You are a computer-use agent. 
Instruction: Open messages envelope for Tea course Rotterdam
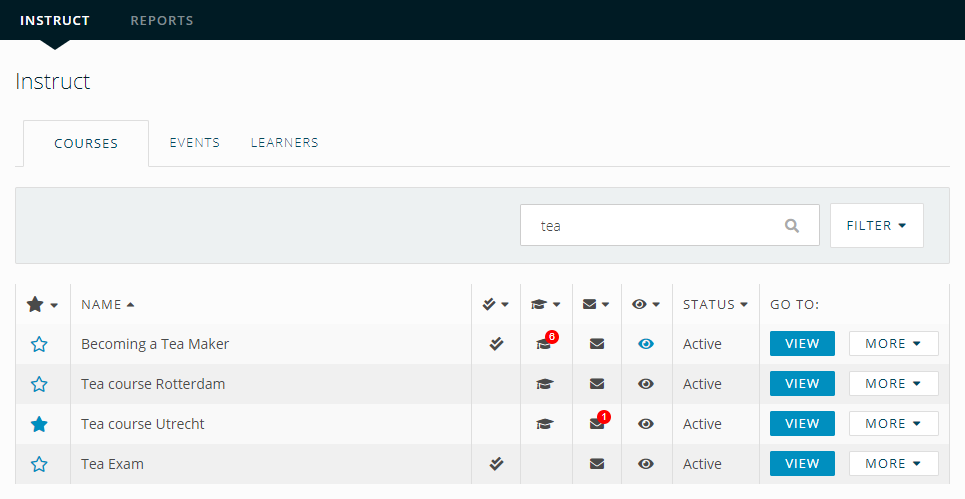point(596,384)
